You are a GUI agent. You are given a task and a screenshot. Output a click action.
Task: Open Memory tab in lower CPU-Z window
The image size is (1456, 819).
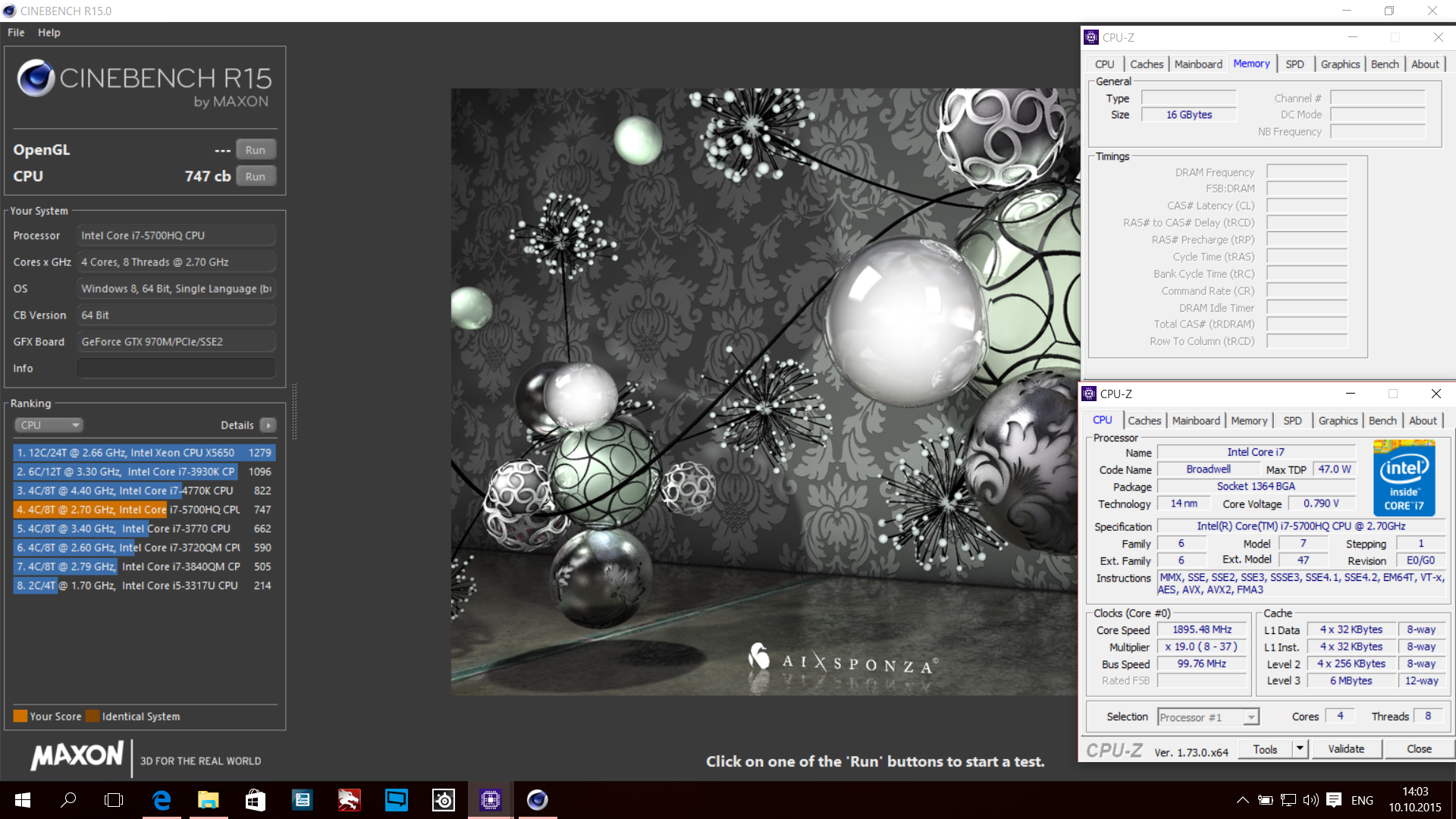[1249, 421]
